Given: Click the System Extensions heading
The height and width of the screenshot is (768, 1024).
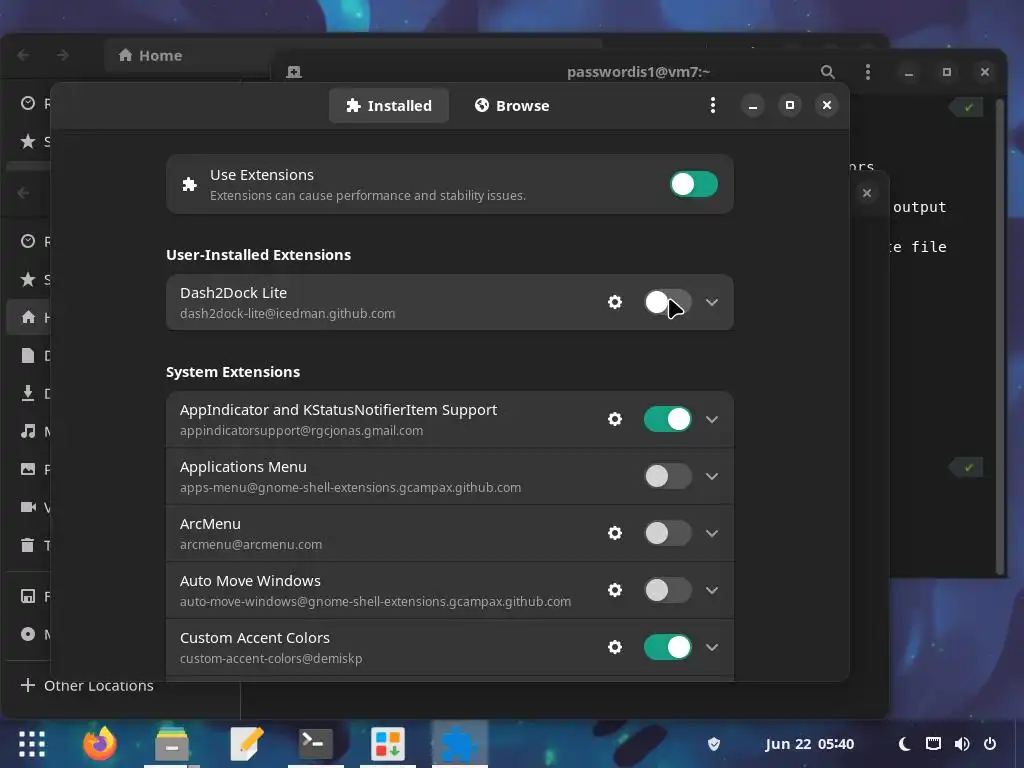Looking at the screenshot, I should coord(233,372).
